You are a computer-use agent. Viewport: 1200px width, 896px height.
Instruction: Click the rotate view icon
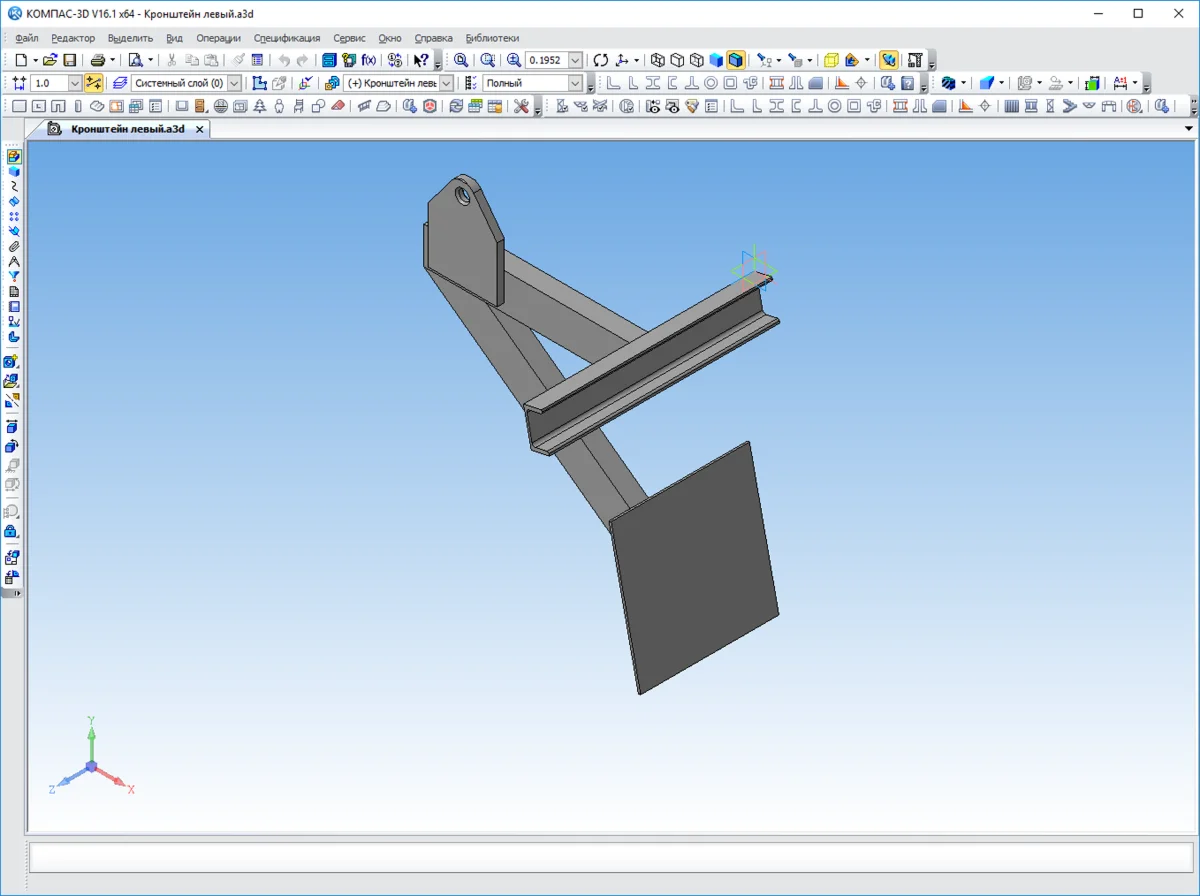click(x=601, y=60)
